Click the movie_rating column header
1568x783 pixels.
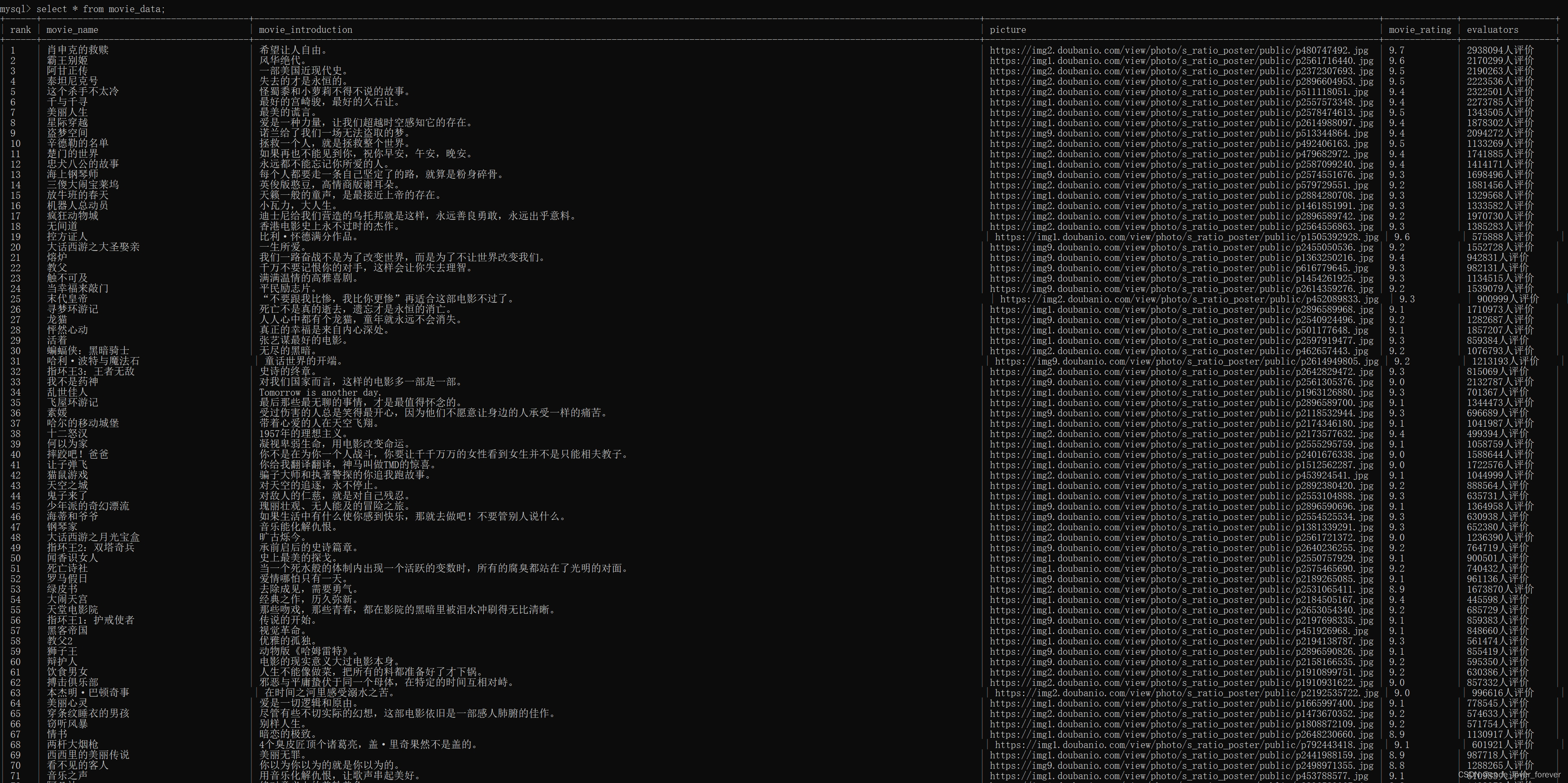1419,30
